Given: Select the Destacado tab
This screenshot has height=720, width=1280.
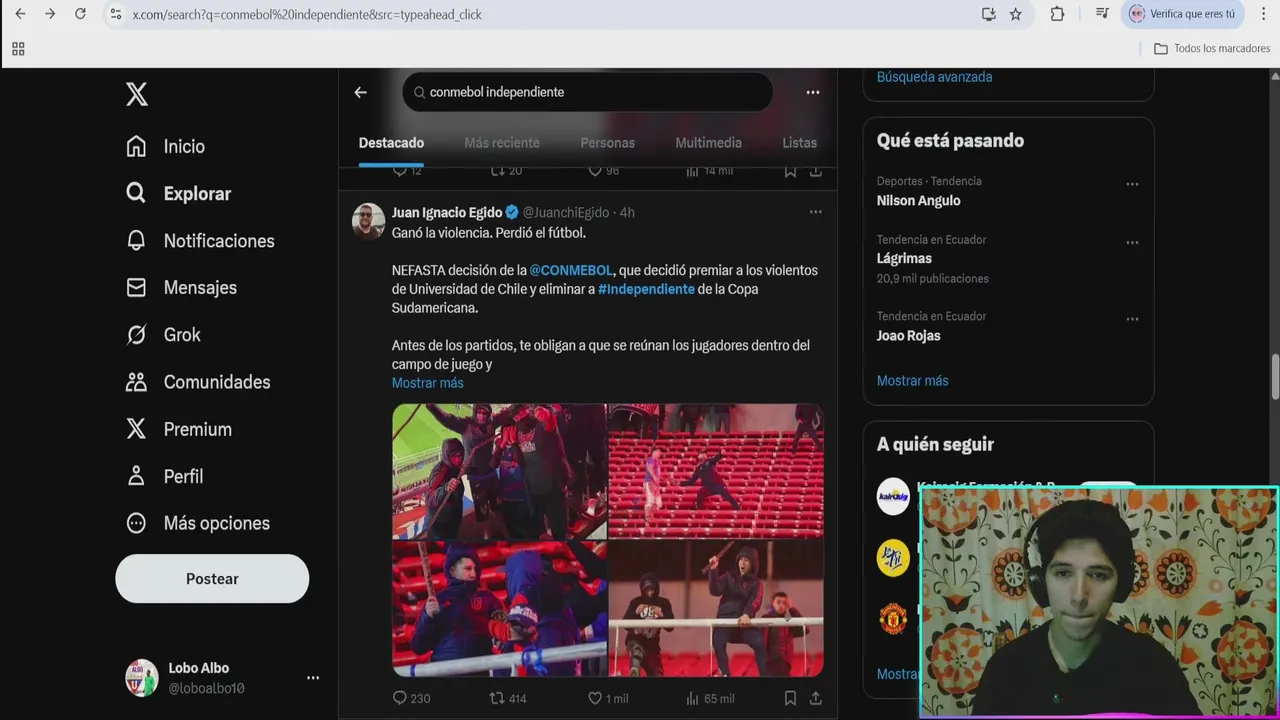Looking at the screenshot, I should point(391,143).
